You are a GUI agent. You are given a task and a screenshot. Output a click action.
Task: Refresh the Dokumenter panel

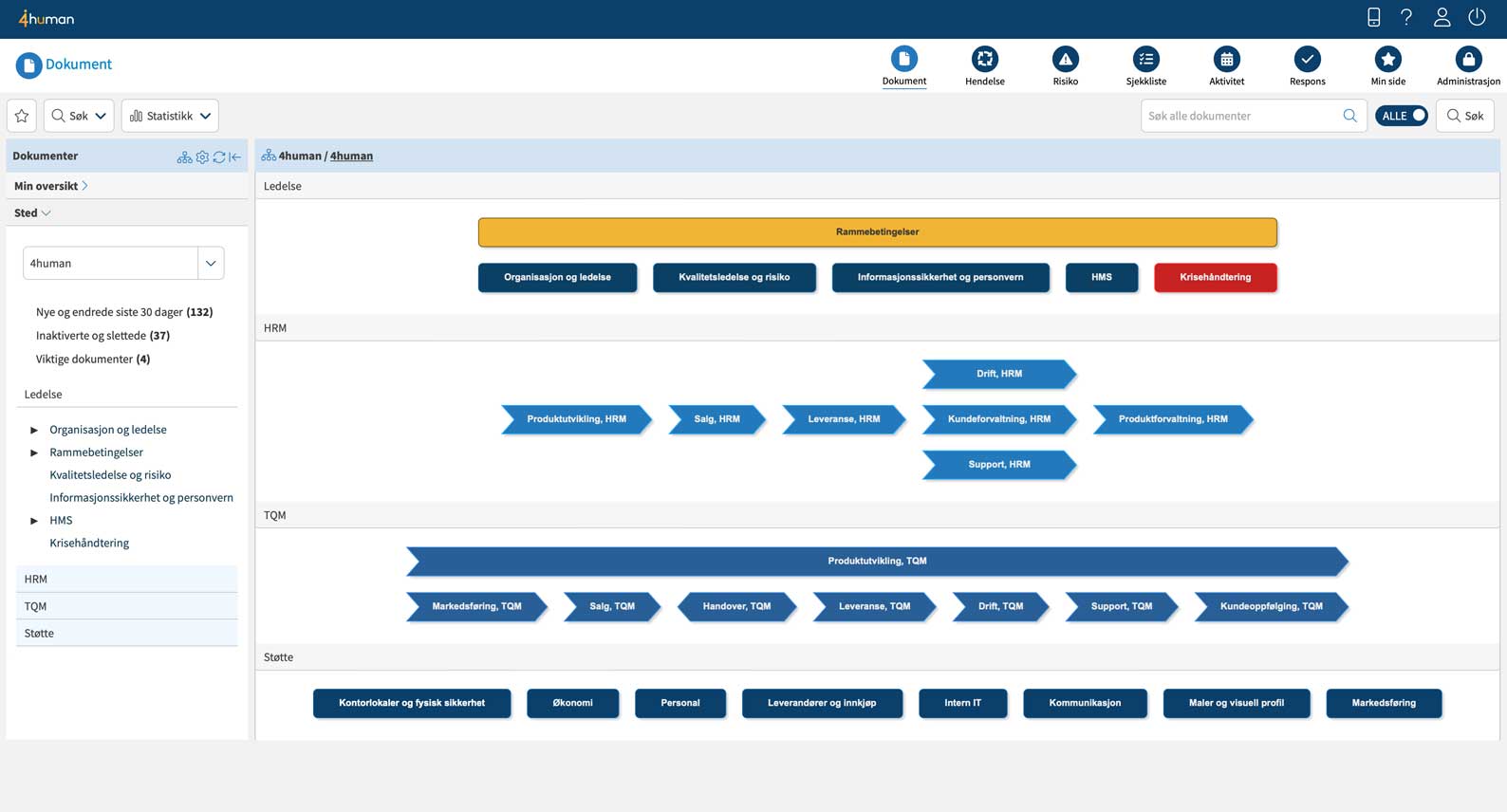(219, 157)
